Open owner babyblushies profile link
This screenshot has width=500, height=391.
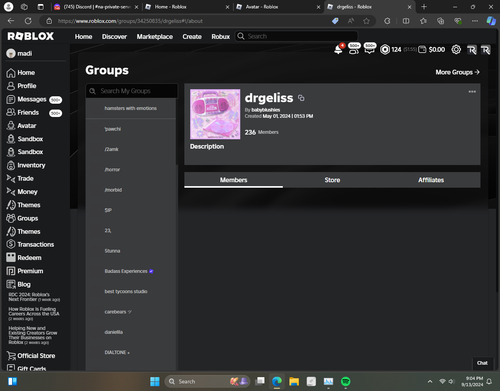(x=266, y=110)
